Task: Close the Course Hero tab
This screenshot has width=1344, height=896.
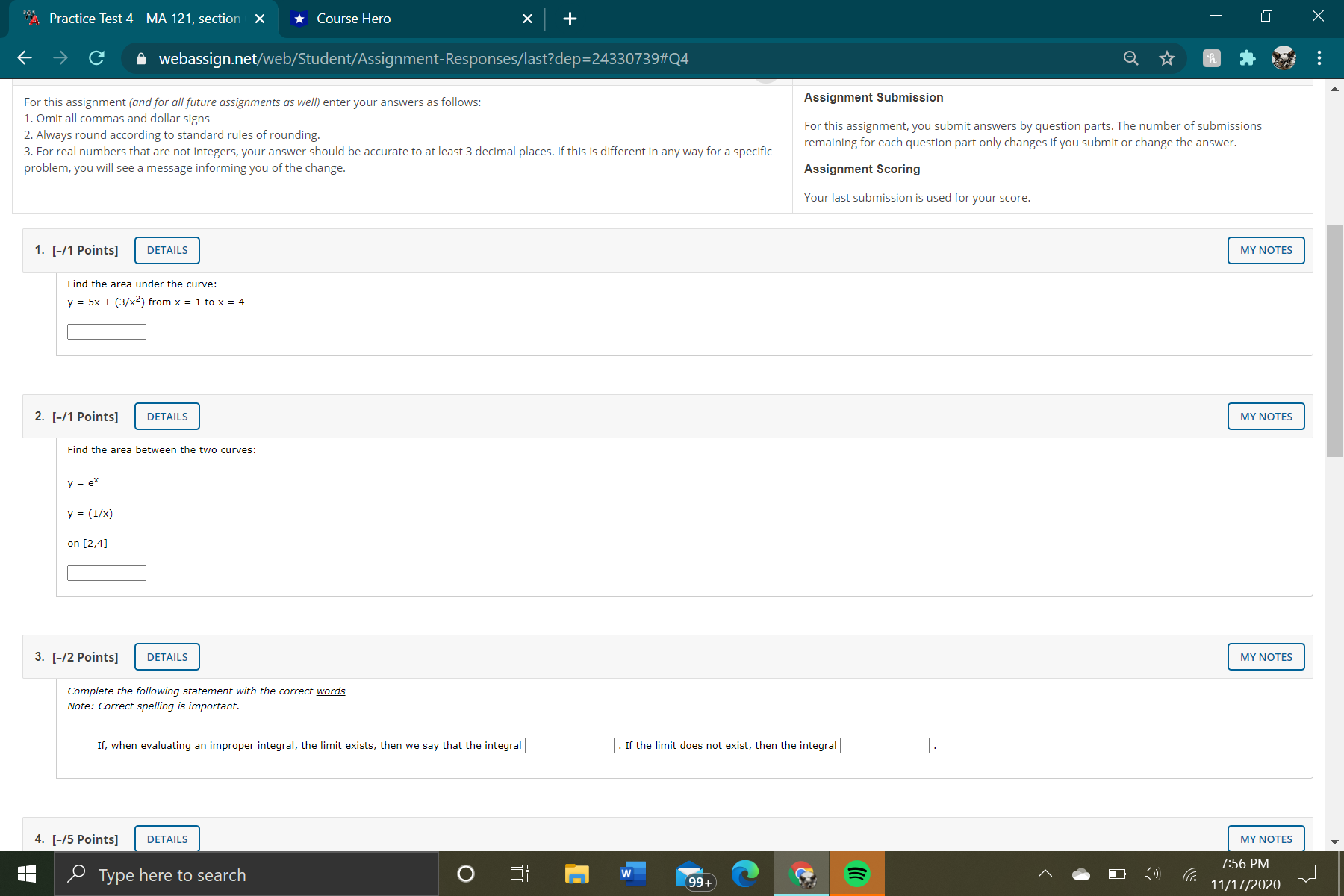Action: [x=527, y=19]
